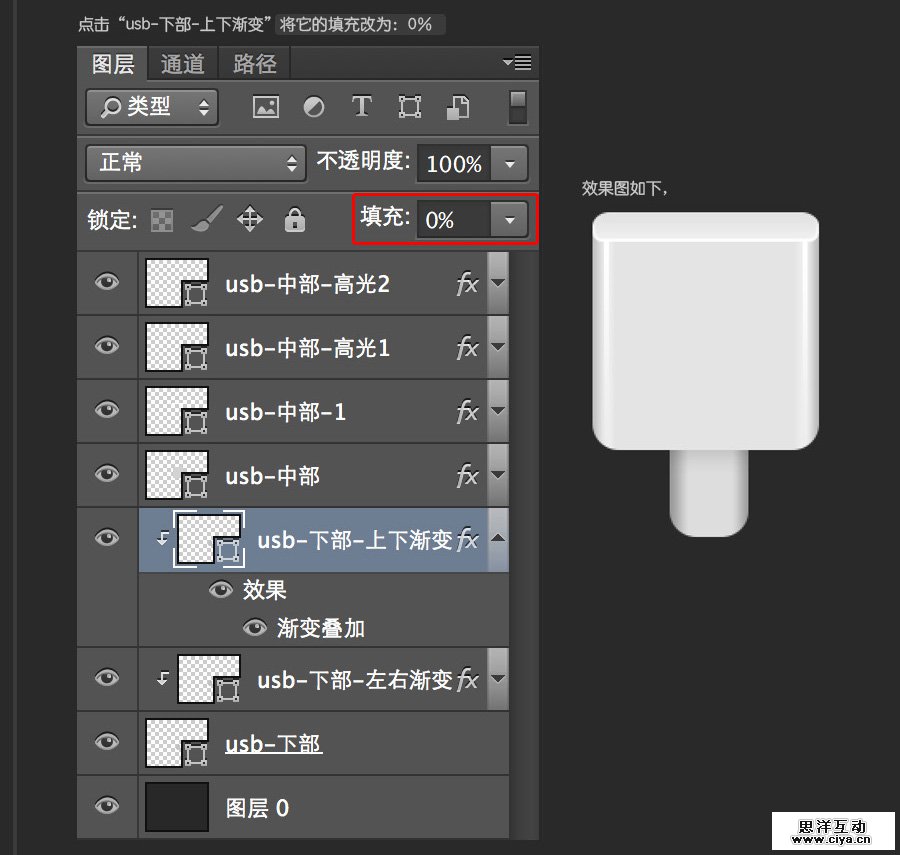Click the shape layer filter icon
Viewport: 900px width, 855px height.
(410, 107)
